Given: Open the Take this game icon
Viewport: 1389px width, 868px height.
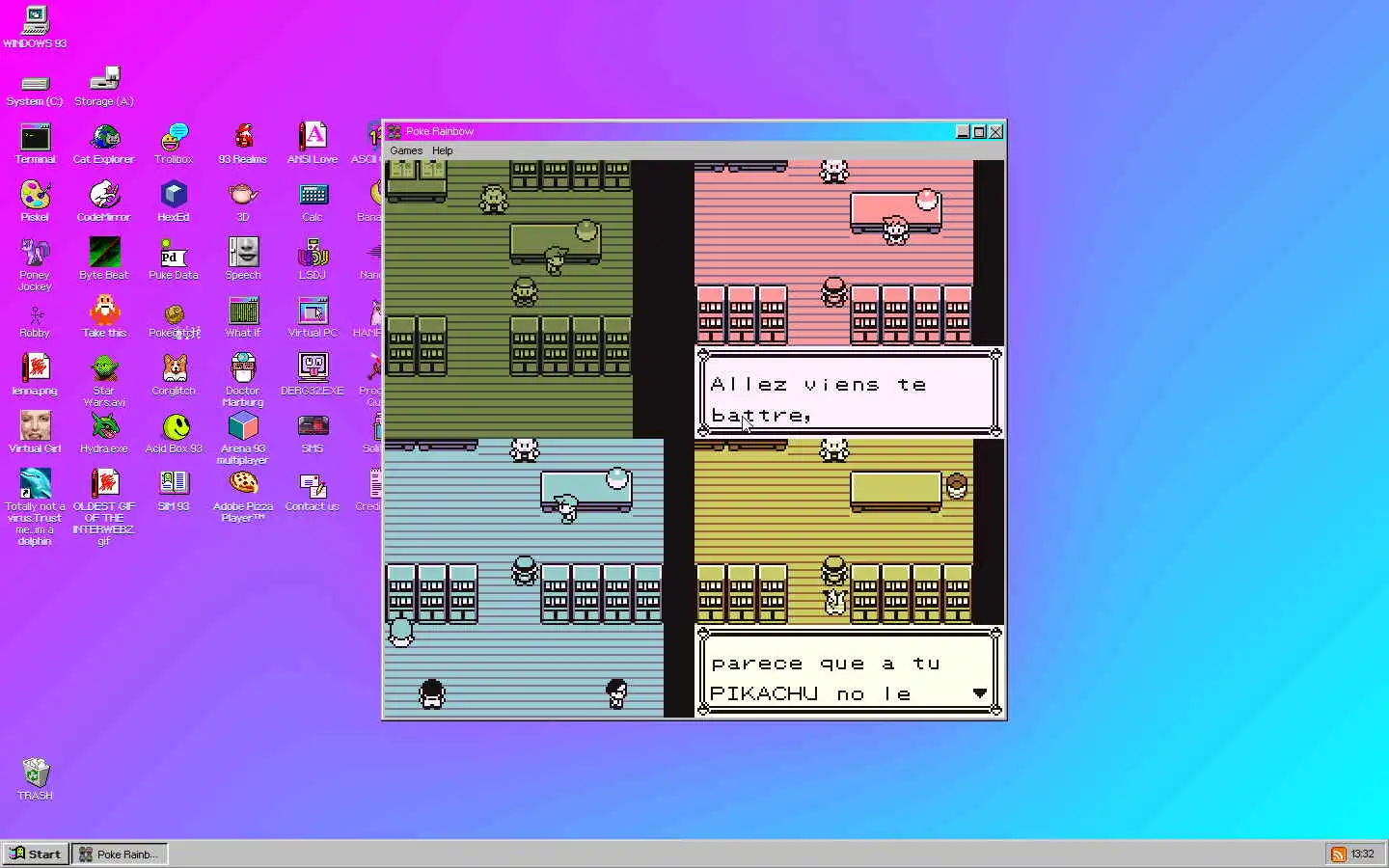Looking at the screenshot, I should (104, 318).
